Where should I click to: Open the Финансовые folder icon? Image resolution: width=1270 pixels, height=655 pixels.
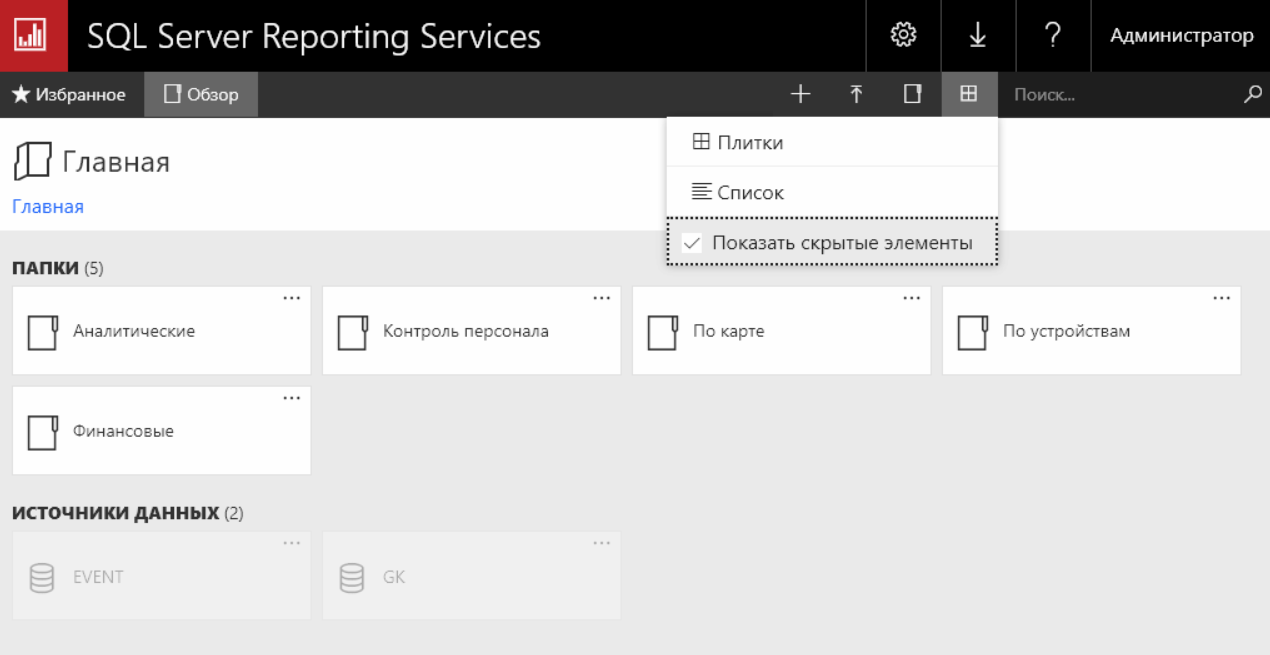[42, 433]
